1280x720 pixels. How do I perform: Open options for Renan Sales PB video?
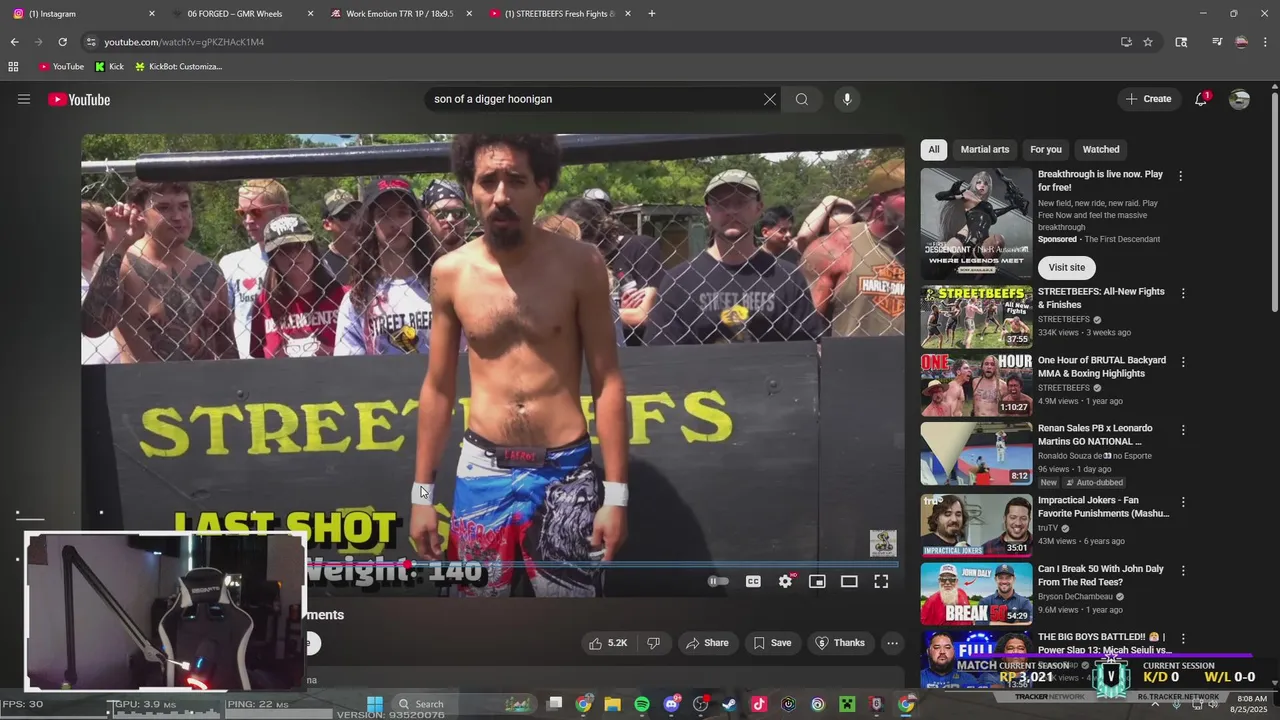pyautogui.click(x=1183, y=430)
